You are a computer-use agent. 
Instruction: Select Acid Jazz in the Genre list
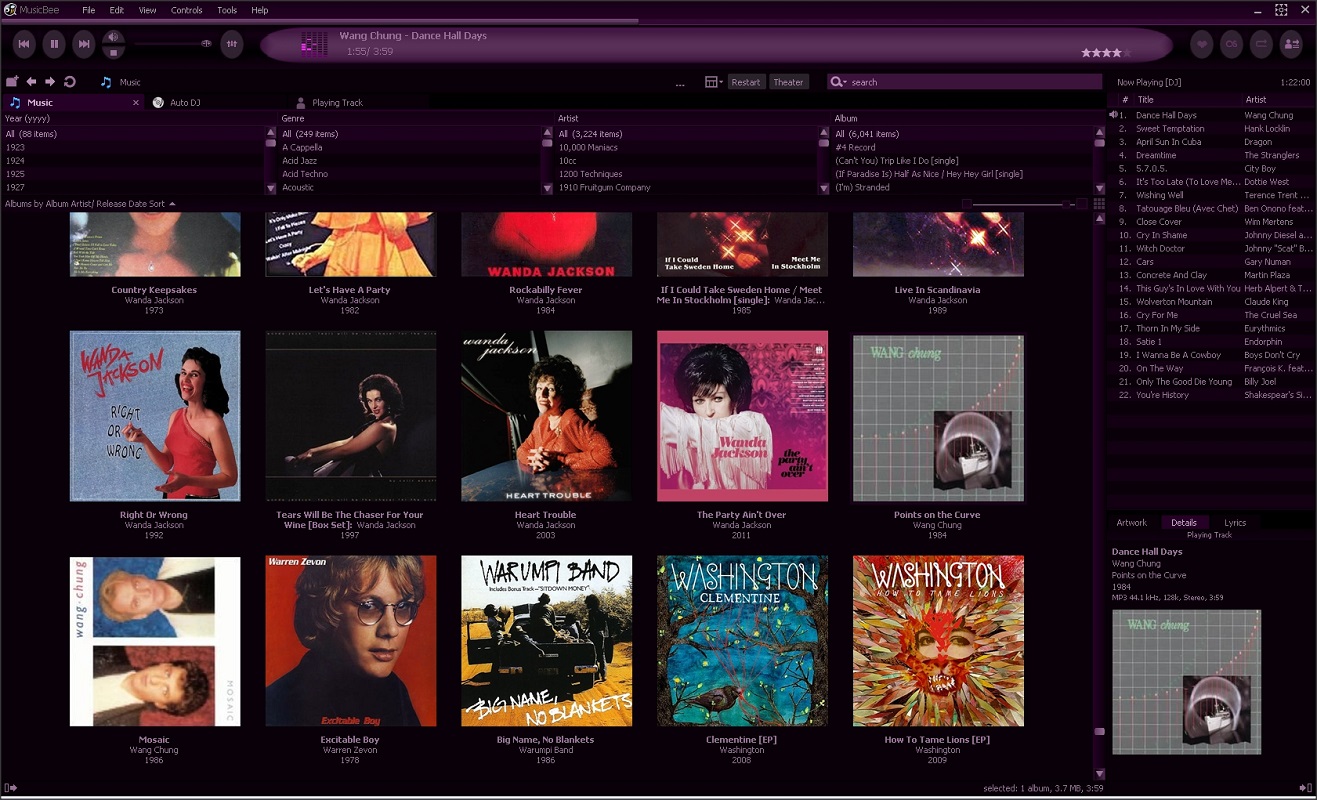click(299, 160)
